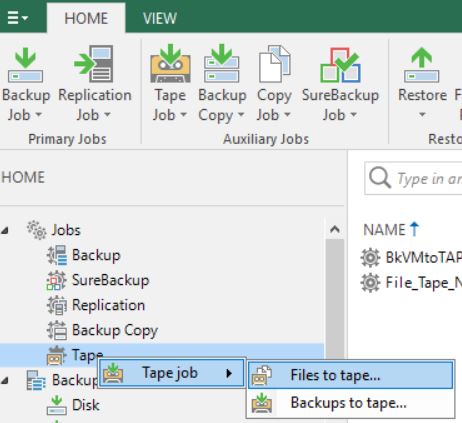Switch to the VIEW ribbon tab
462x423 pixels.
click(160, 18)
